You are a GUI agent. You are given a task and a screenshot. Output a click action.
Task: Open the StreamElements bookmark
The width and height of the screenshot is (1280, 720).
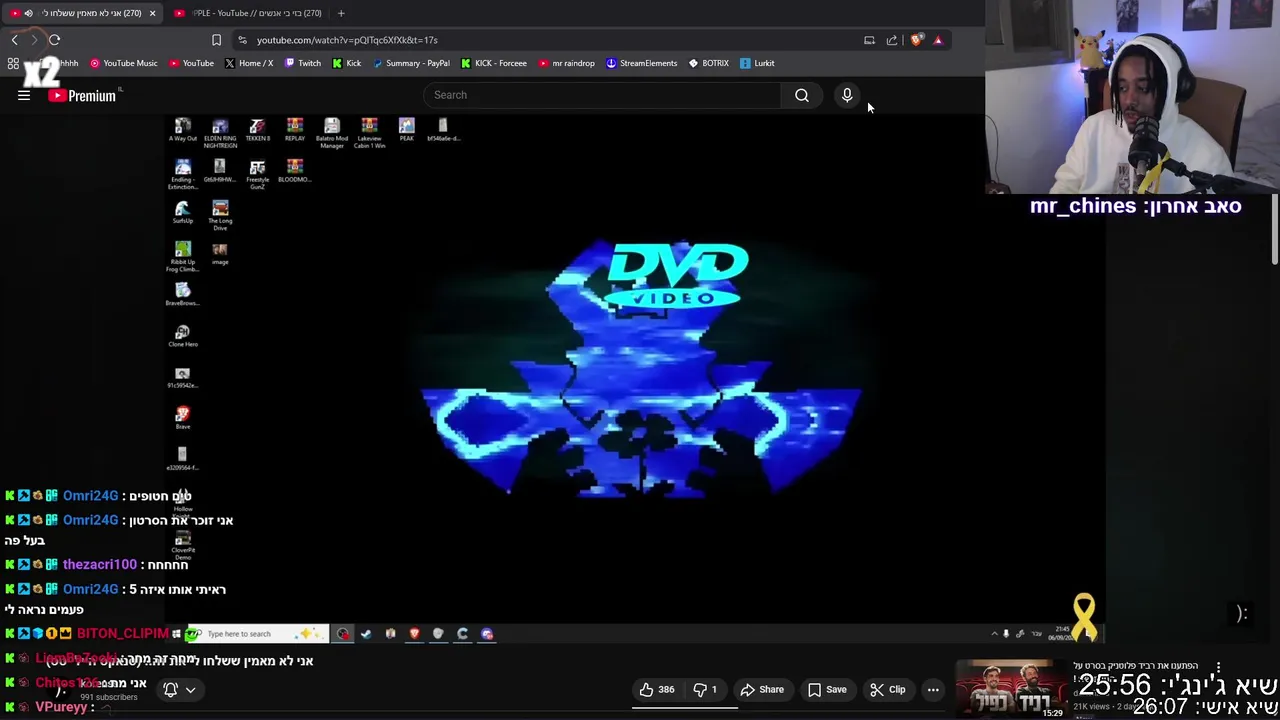pyautogui.click(x=642, y=63)
